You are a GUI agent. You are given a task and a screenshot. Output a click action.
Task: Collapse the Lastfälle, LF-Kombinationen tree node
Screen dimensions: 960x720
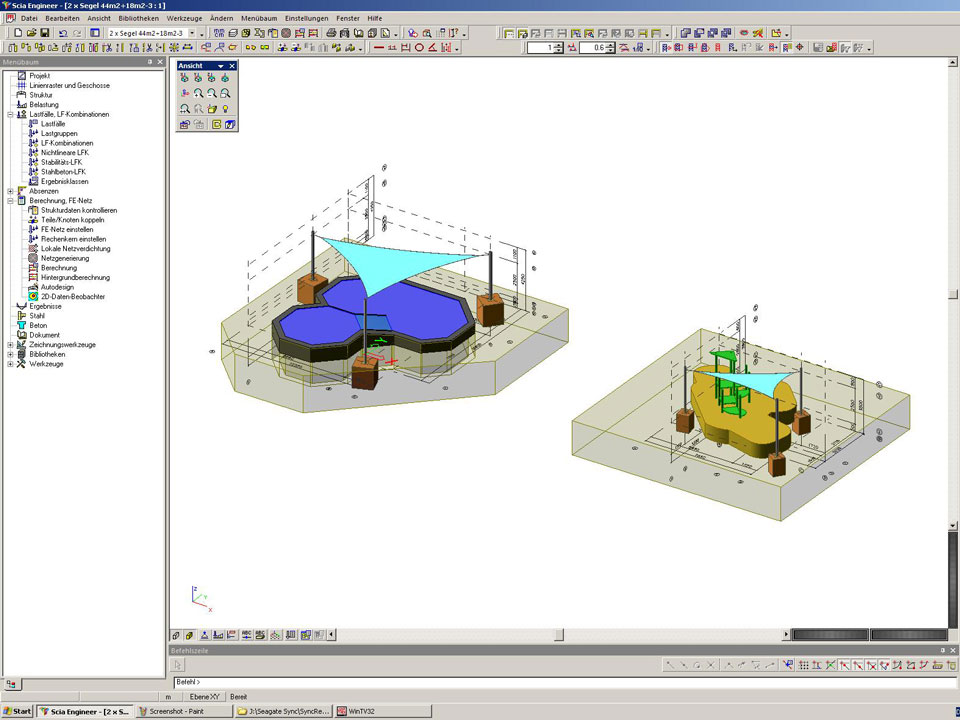pyautogui.click(x=10, y=114)
